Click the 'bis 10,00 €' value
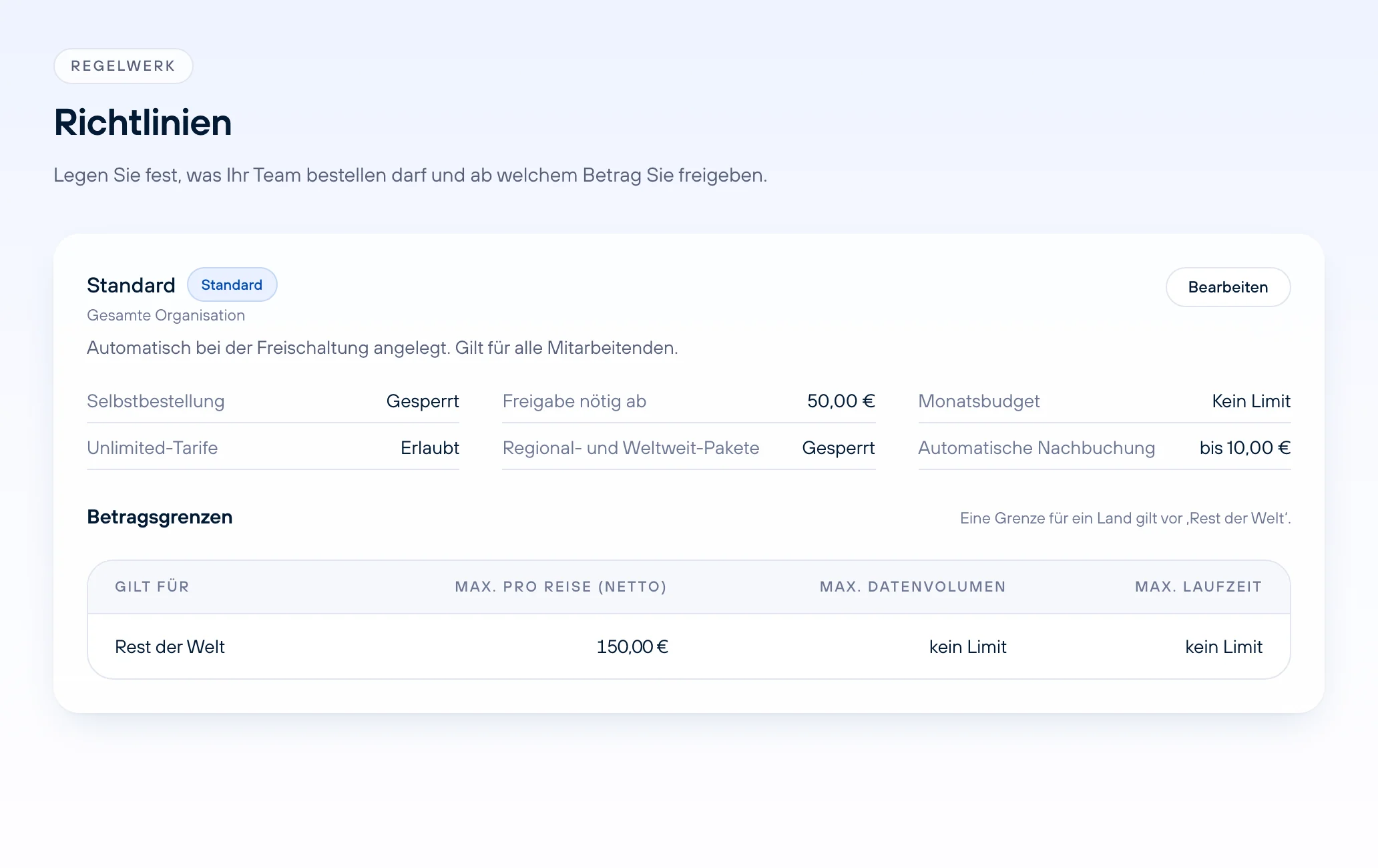1378x868 pixels. [1245, 448]
